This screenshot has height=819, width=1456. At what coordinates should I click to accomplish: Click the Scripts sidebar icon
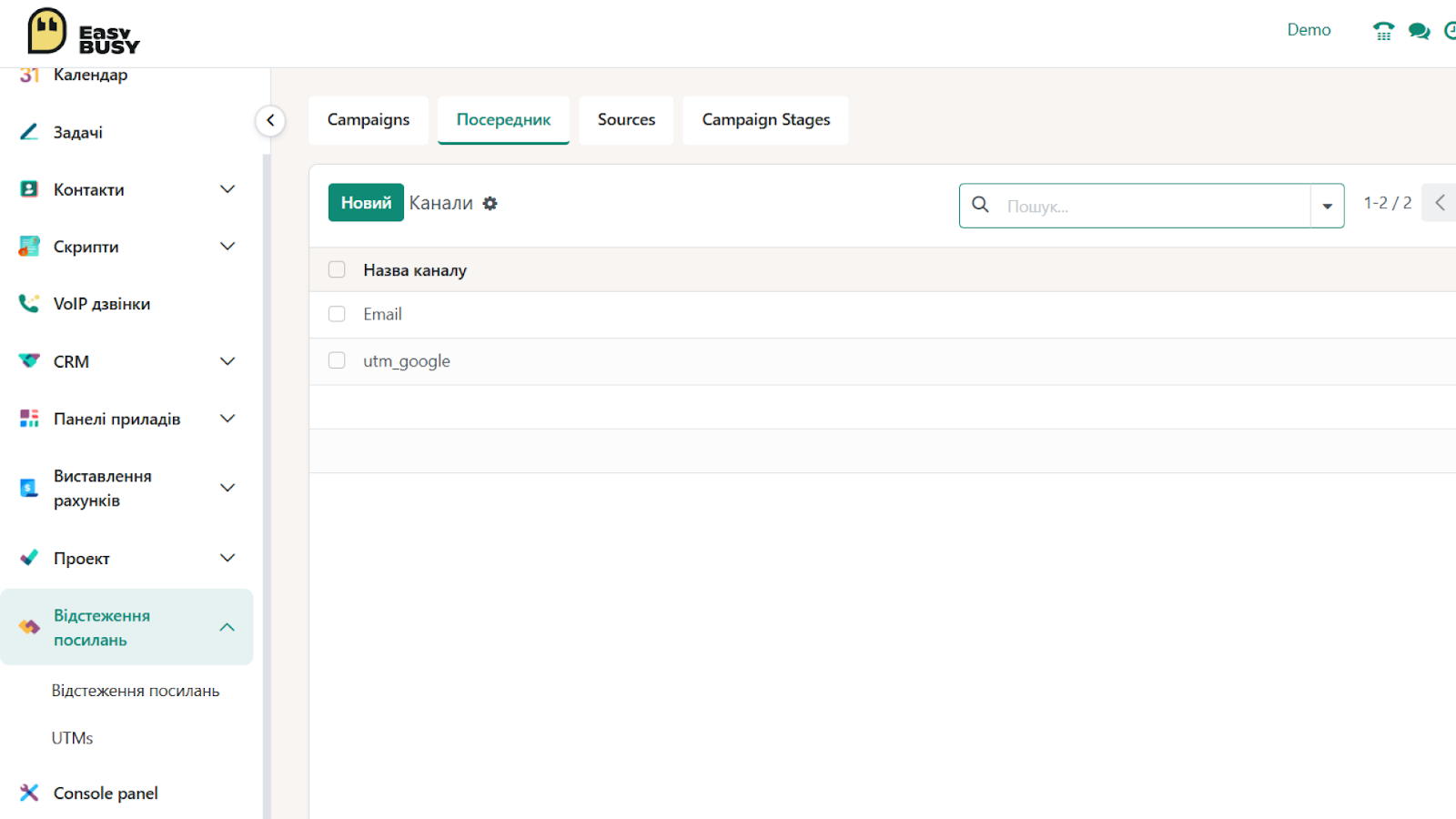pyautogui.click(x=29, y=247)
